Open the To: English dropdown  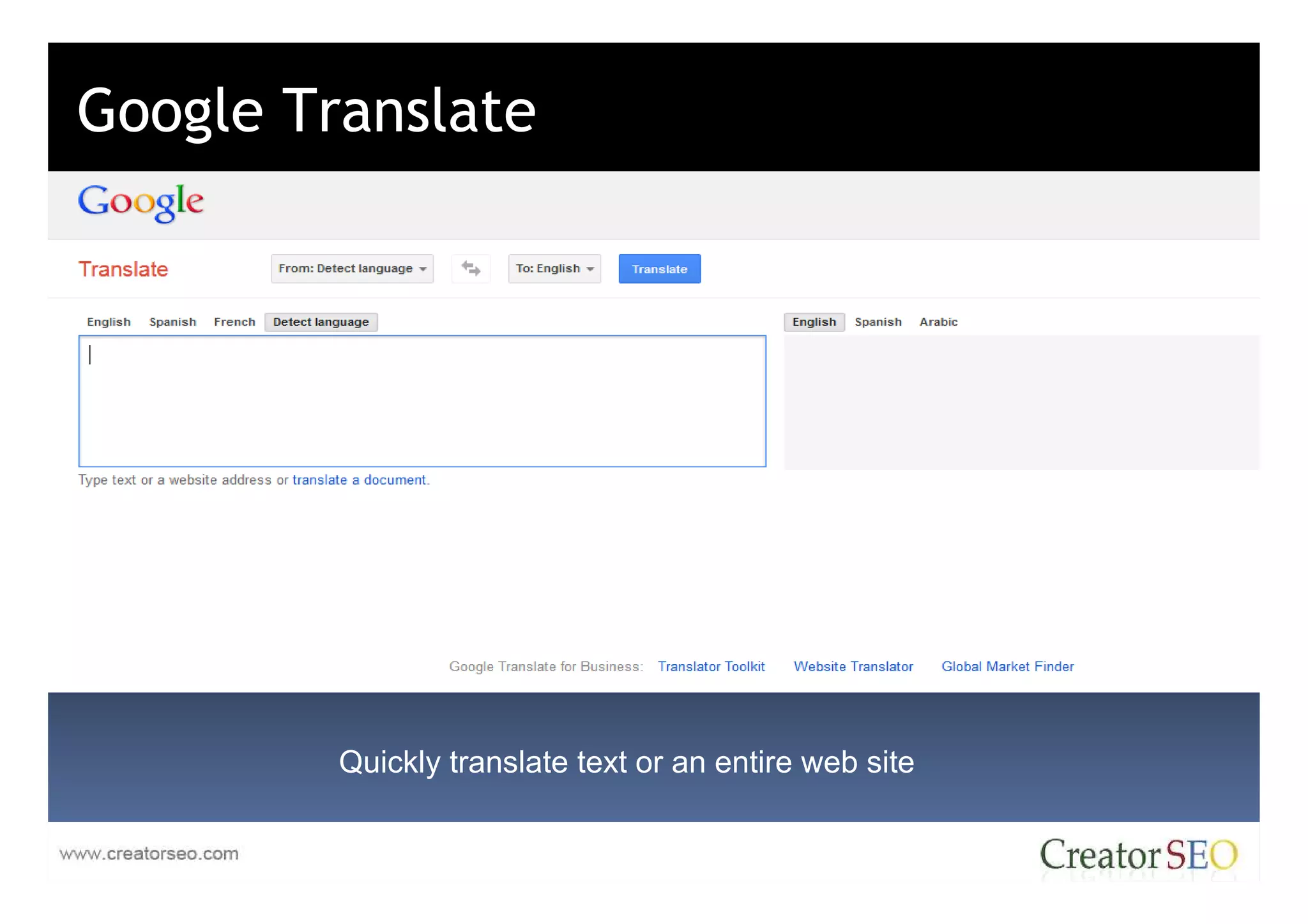pyautogui.click(x=554, y=269)
